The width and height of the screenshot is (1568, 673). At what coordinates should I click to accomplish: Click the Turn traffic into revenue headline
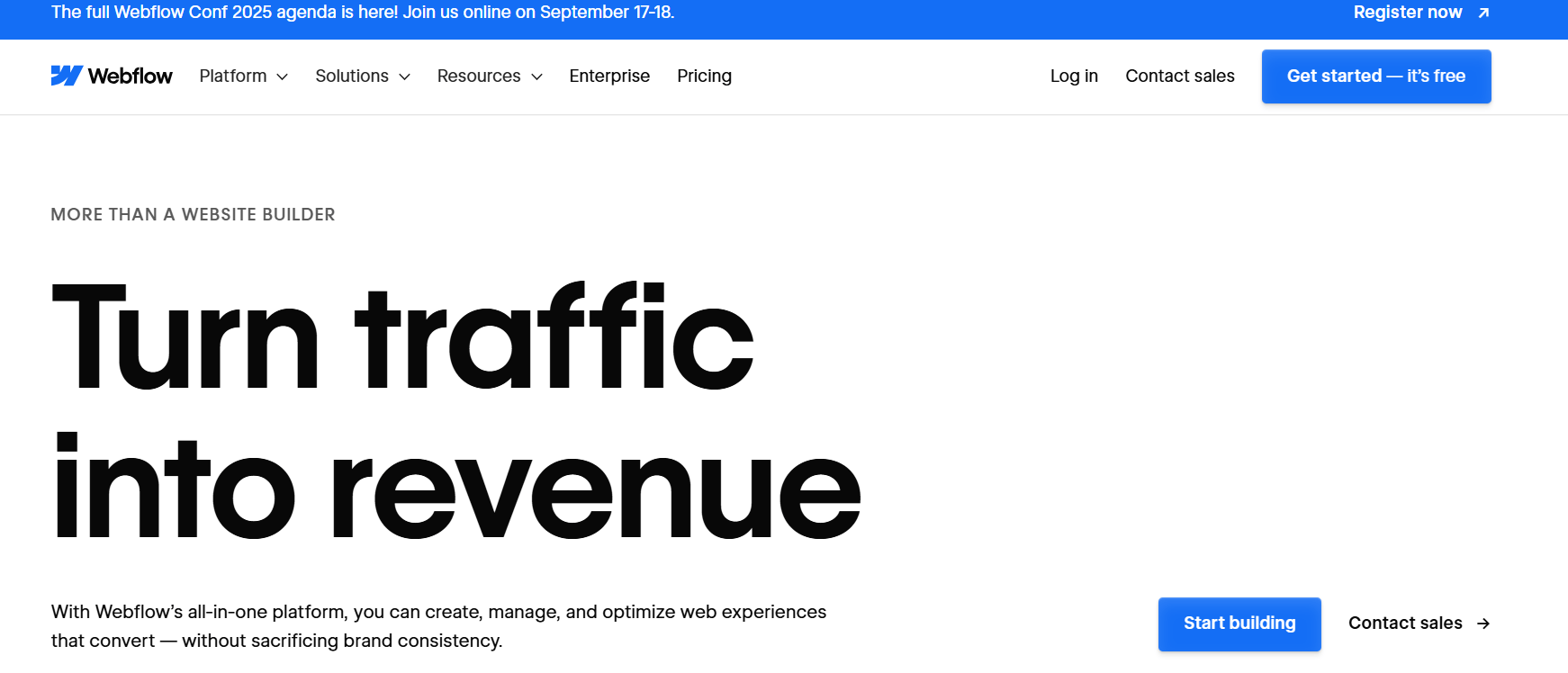click(456, 411)
